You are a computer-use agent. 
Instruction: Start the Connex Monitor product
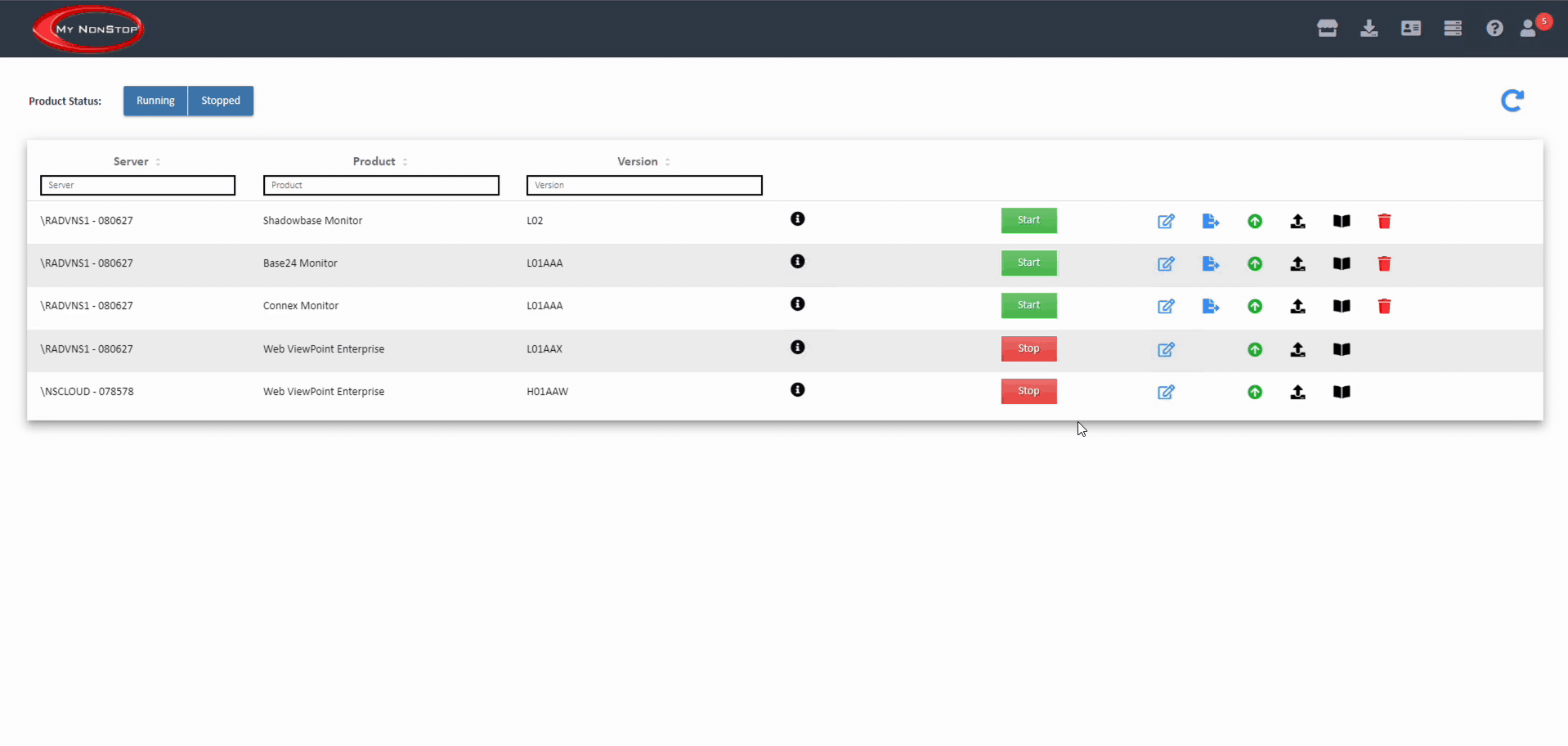(1028, 305)
